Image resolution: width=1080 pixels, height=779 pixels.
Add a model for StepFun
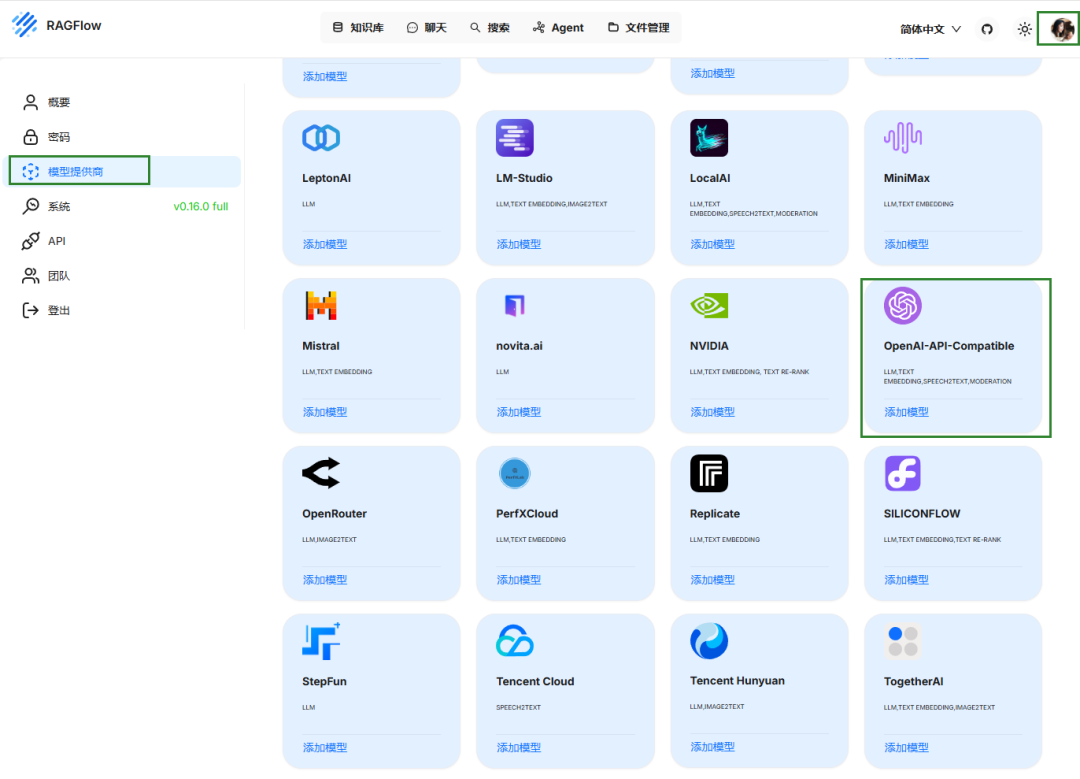click(325, 747)
